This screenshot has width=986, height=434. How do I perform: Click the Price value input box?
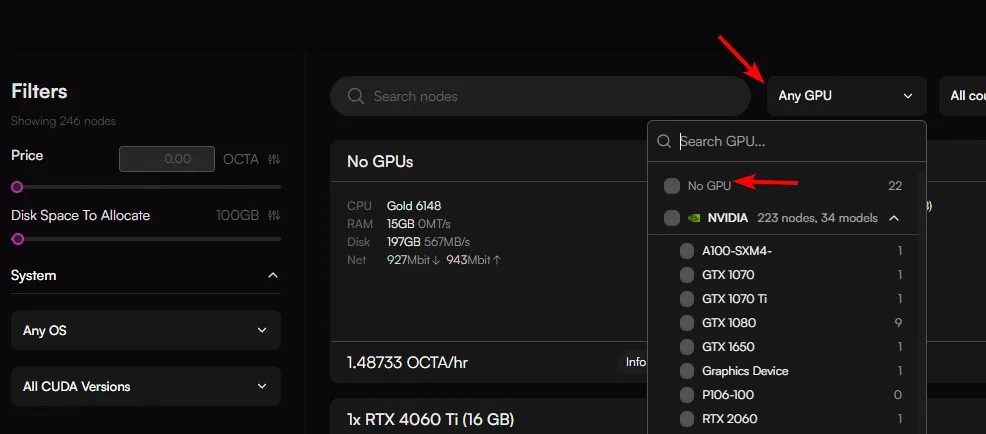click(x=167, y=159)
